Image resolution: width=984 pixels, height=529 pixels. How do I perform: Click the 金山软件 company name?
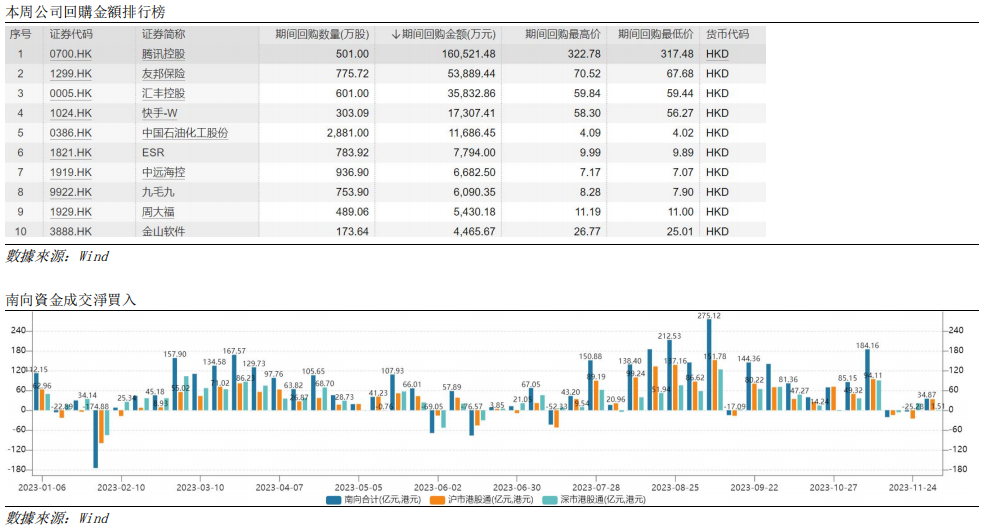163,232
